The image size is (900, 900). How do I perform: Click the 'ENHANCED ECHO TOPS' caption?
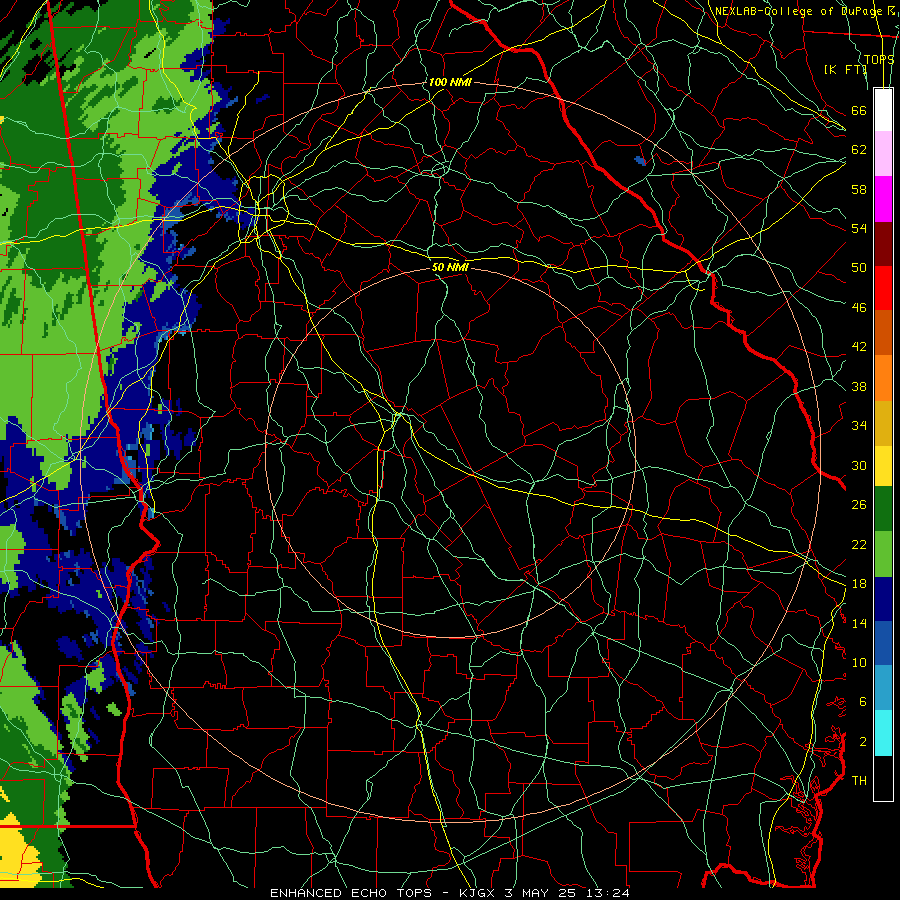pos(354,893)
